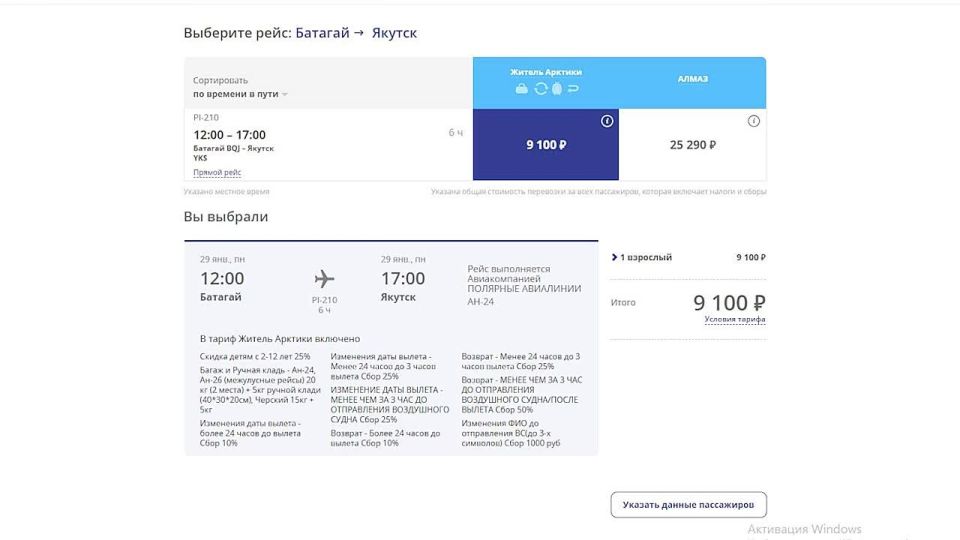Click the Прямой рейс link

coord(217,173)
